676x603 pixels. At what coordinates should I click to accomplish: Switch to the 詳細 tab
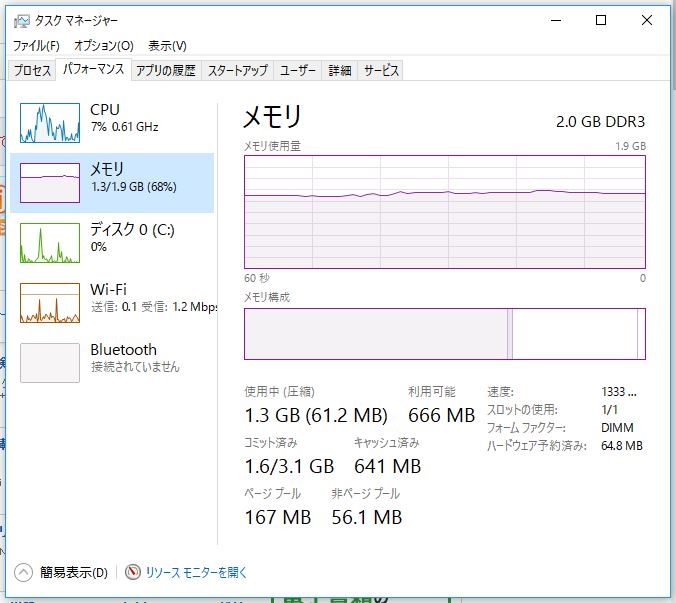tap(340, 70)
